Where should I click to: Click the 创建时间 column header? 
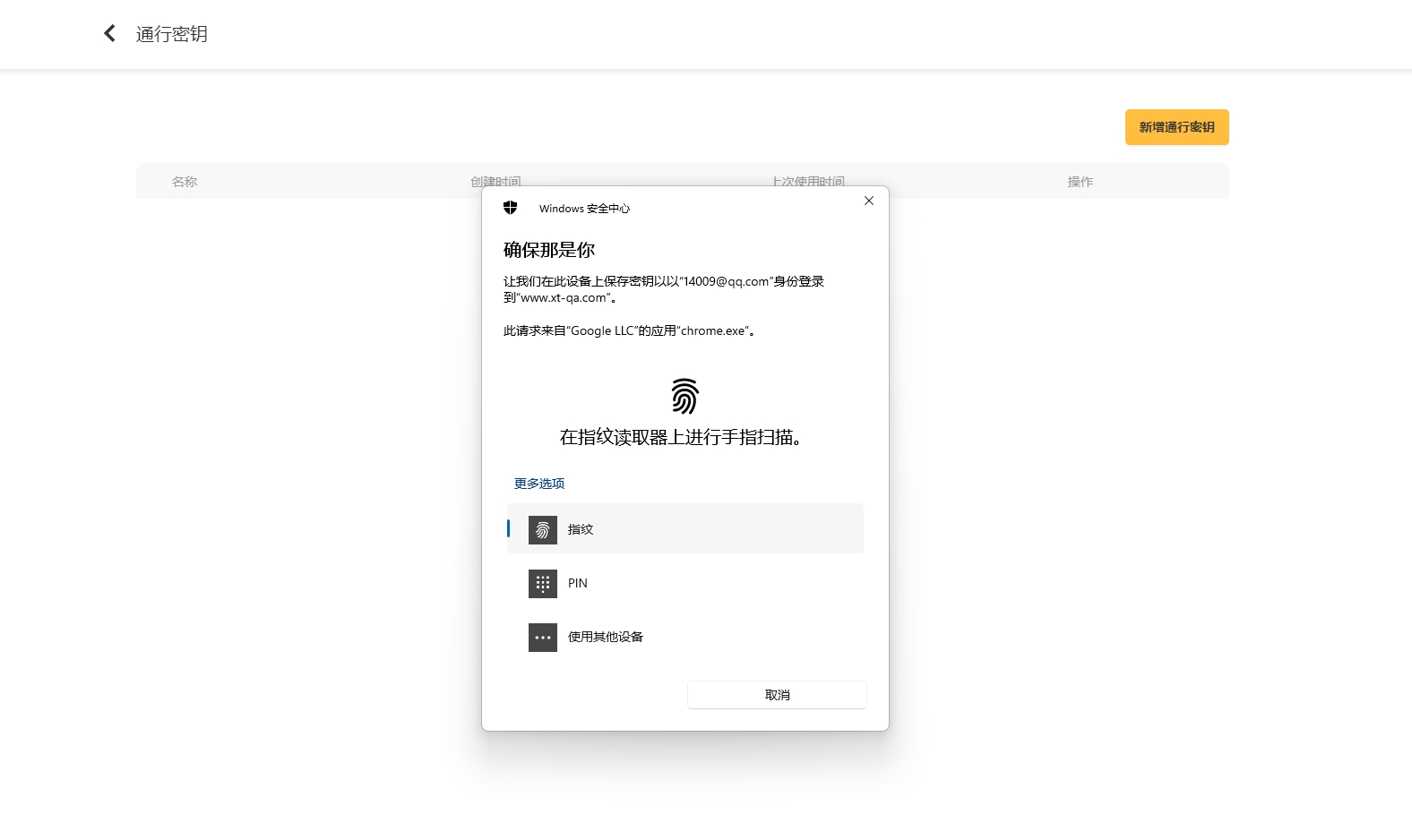pyautogui.click(x=495, y=181)
